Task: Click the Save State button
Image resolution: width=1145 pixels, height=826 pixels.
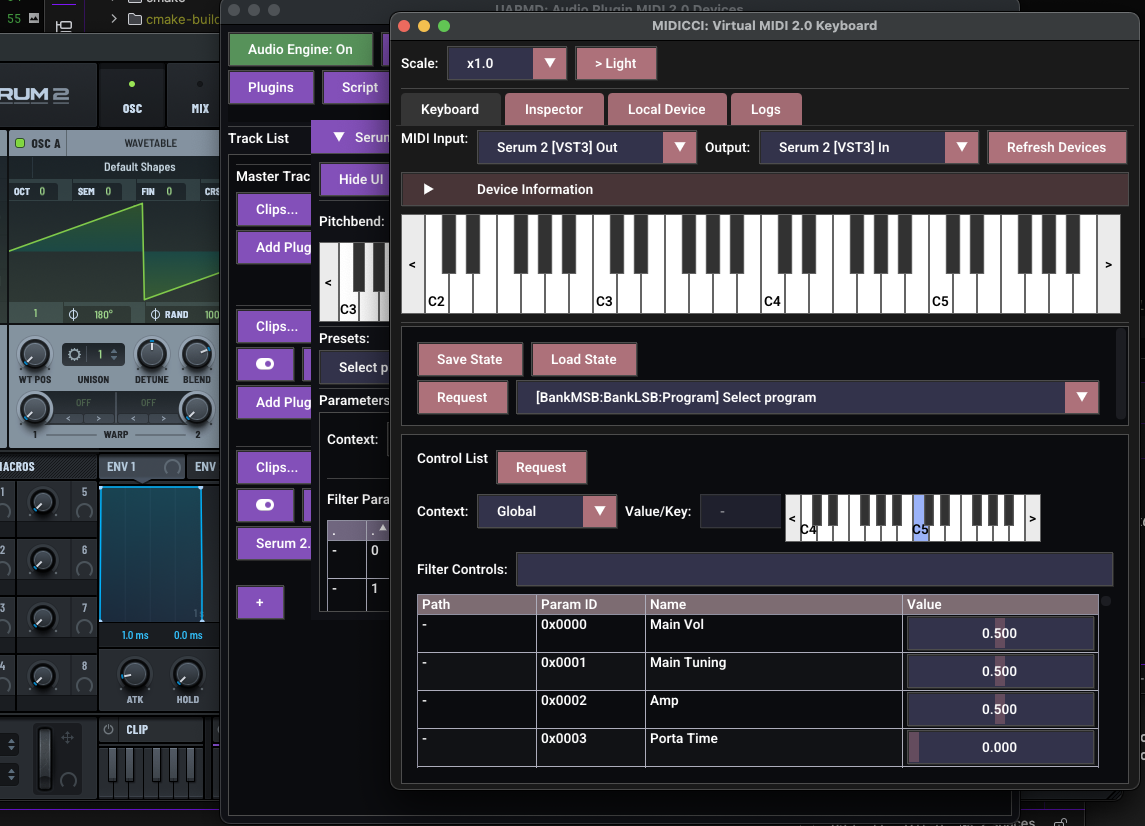Action: tap(470, 359)
